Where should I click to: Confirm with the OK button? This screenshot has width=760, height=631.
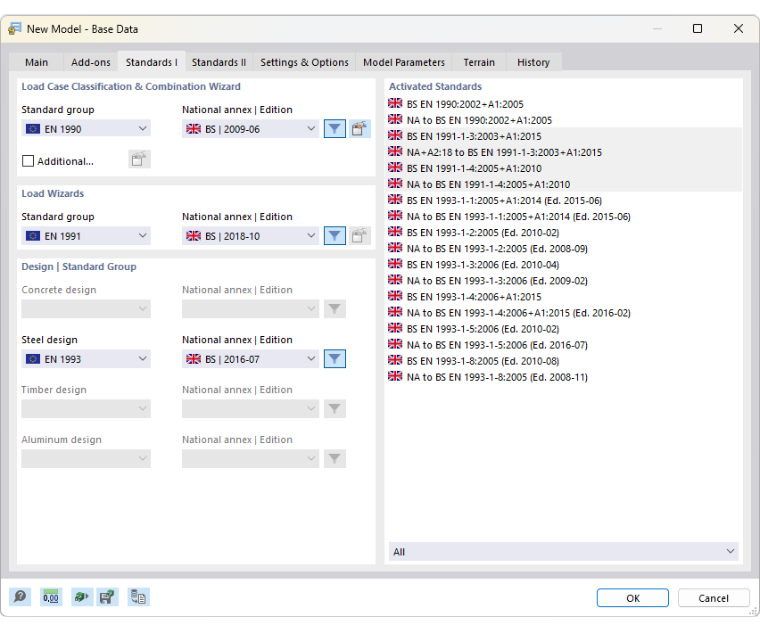click(633, 598)
